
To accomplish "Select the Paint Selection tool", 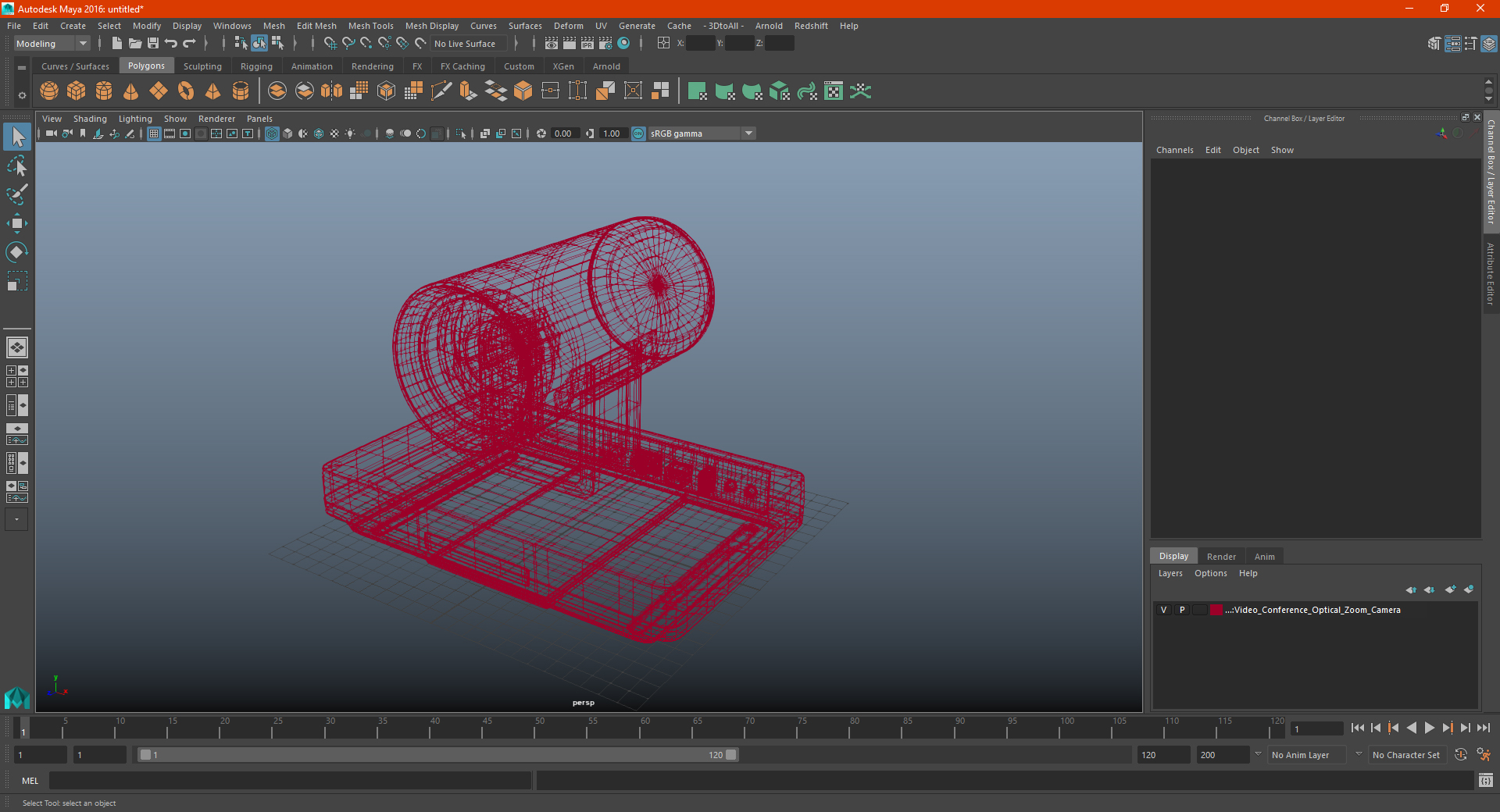I will (x=16, y=194).
